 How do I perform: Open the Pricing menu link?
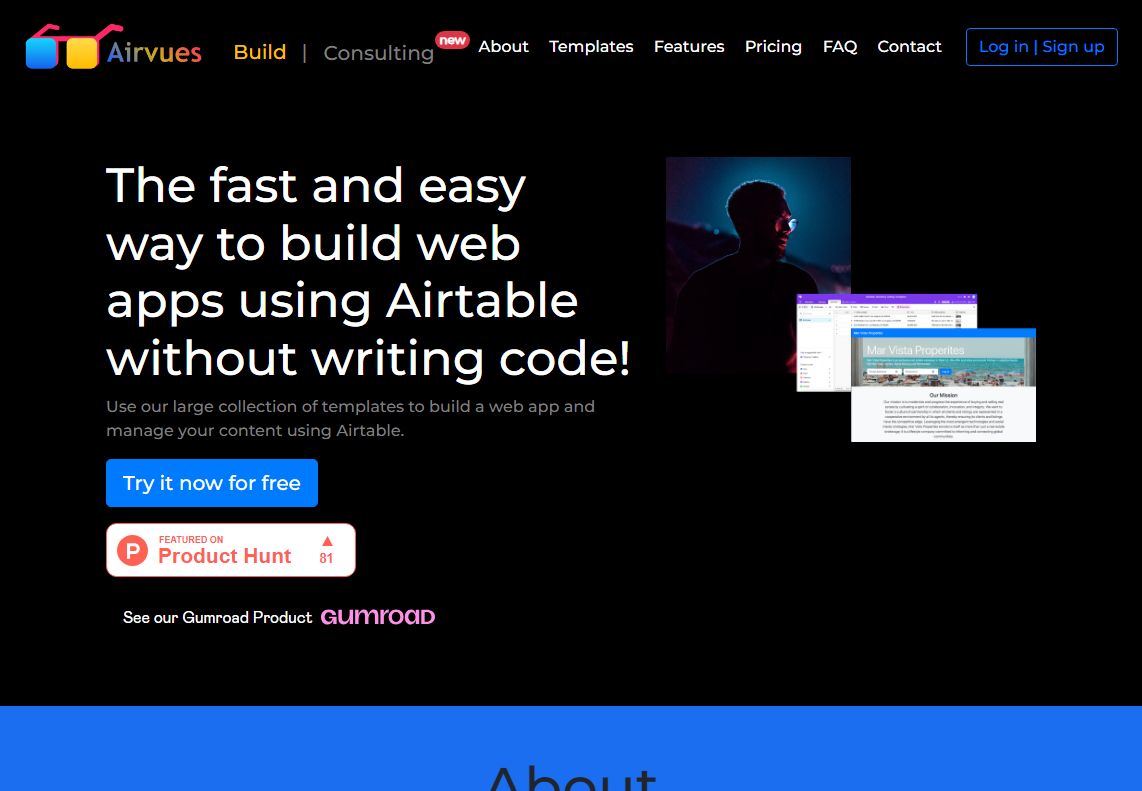773,47
